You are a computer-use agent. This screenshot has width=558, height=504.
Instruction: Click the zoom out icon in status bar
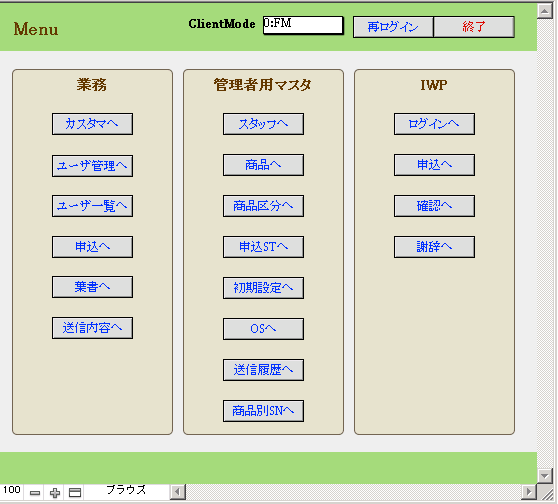point(35,493)
